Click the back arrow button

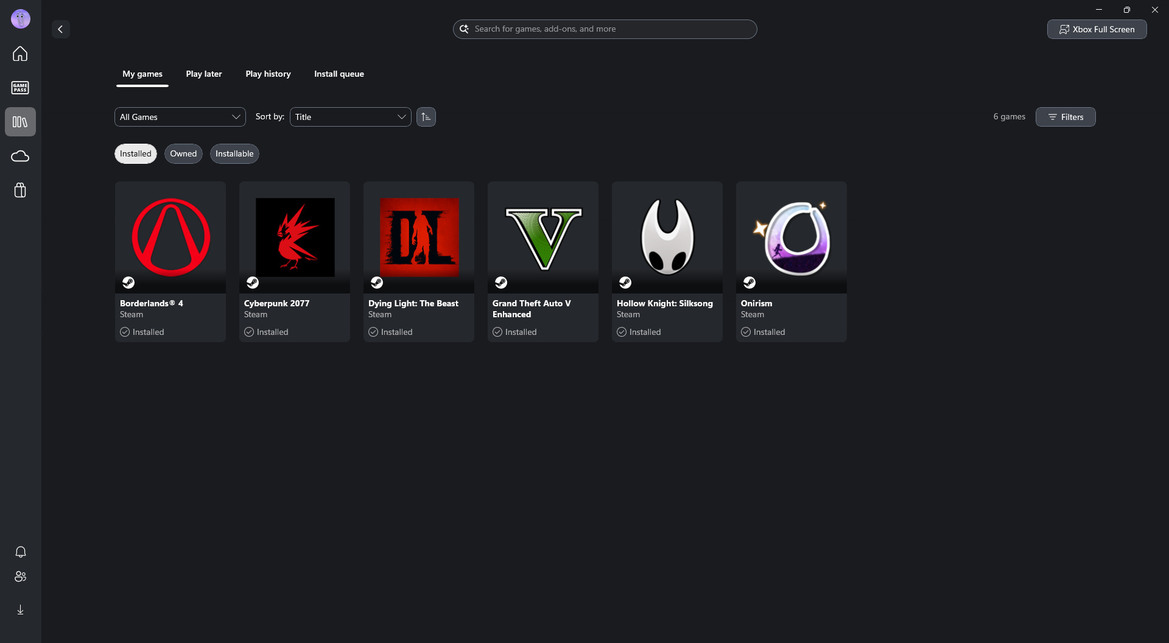[60, 29]
